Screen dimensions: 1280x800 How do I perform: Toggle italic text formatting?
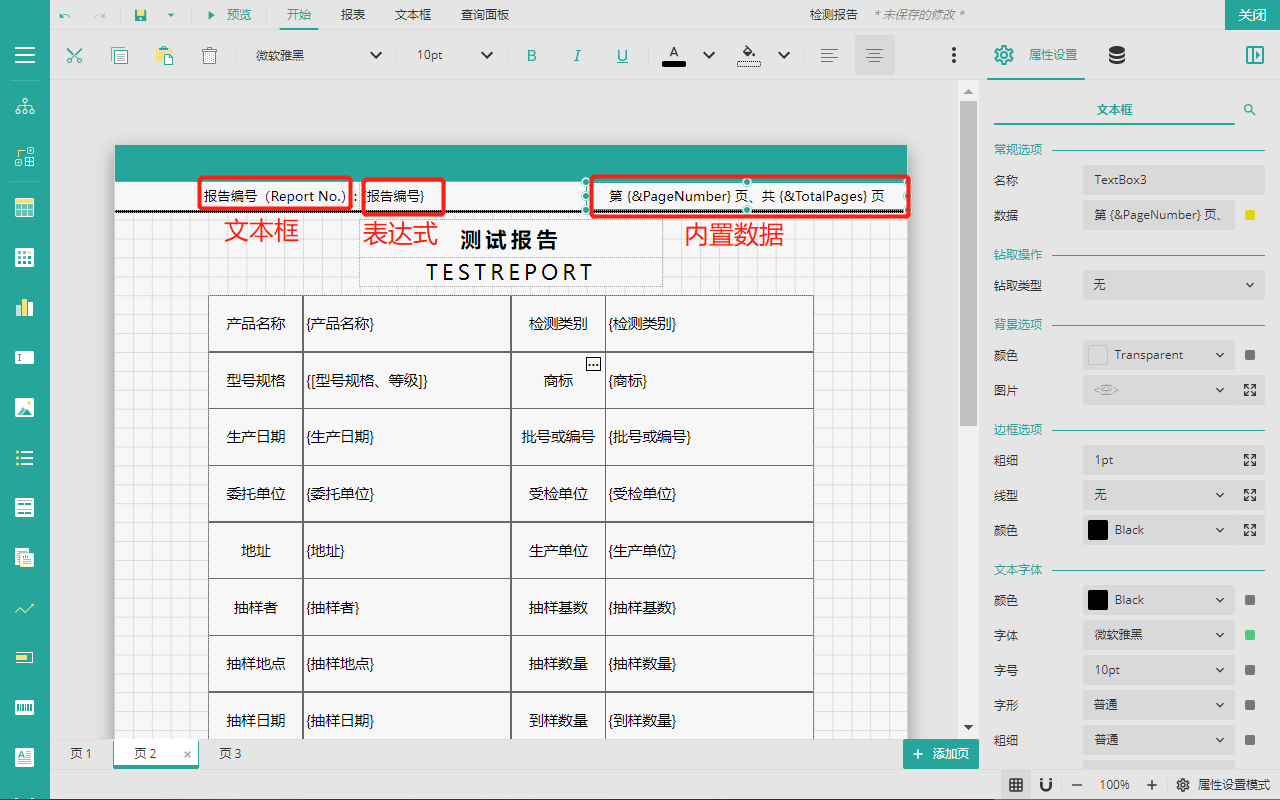(577, 56)
